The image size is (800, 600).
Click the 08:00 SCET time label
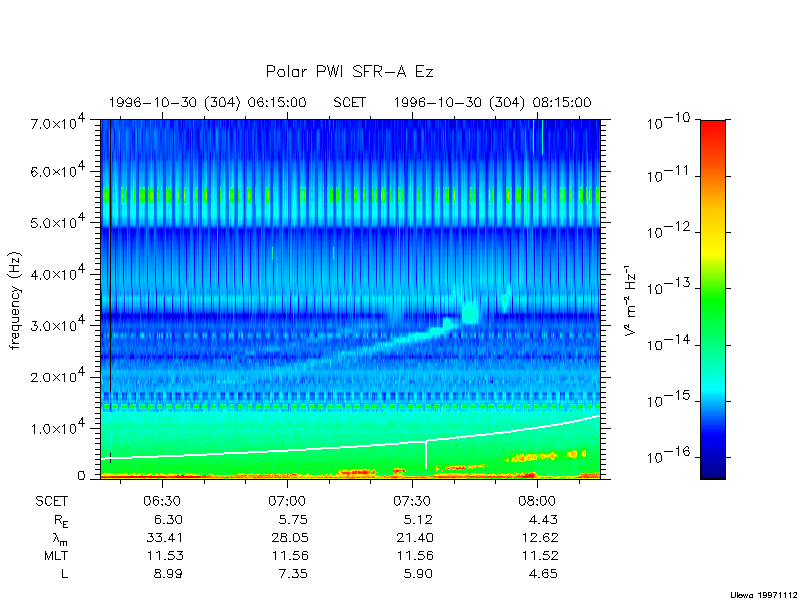pos(537,501)
